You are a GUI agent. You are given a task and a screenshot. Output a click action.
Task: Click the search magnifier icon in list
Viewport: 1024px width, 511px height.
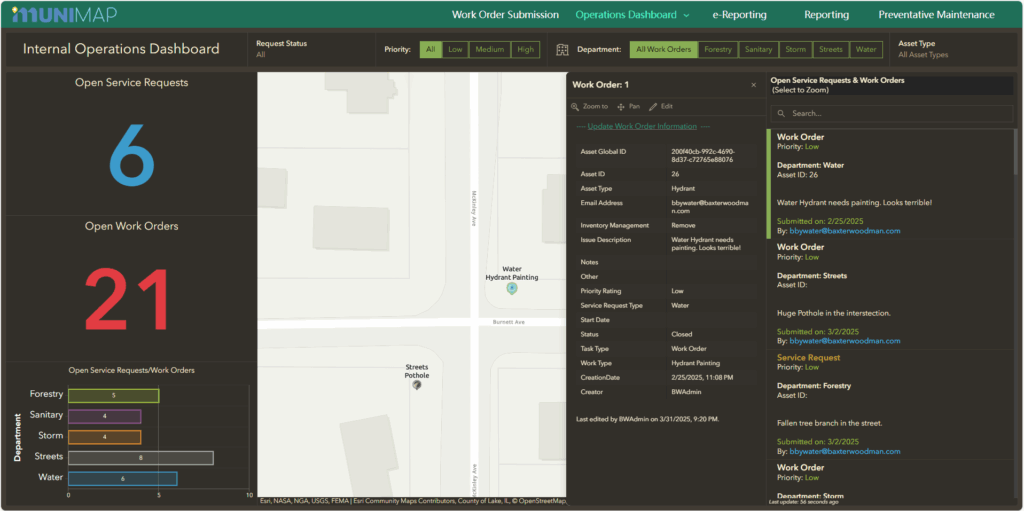pyautogui.click(x=780, y=114)
